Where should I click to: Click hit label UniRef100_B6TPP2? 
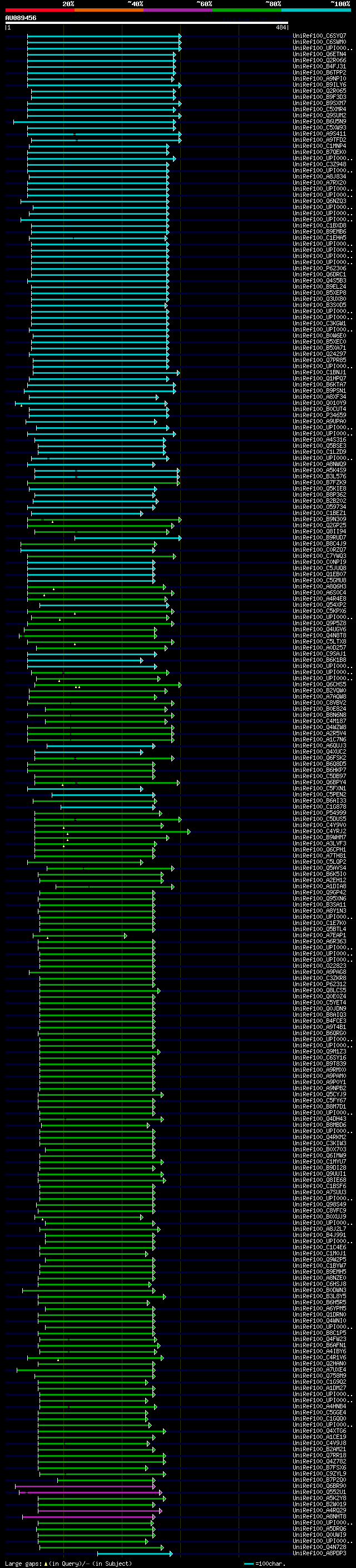coord(319,72)
